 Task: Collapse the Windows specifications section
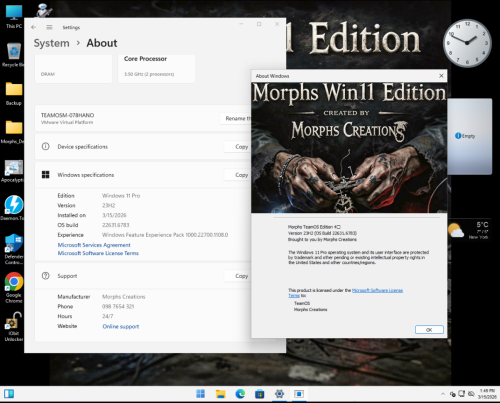(144, 175)
